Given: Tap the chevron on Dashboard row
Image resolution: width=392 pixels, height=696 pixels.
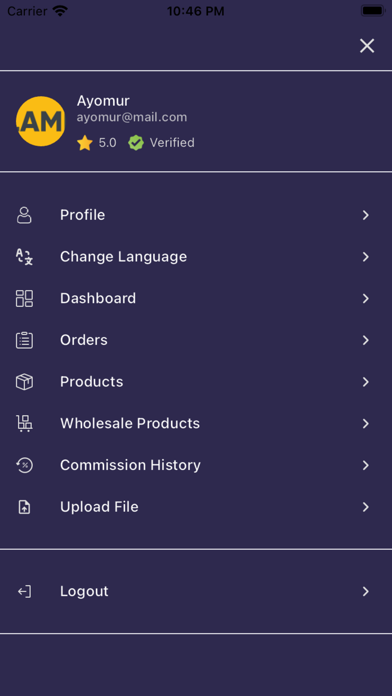Looking at the screenshot, I should tap(366, 299).
